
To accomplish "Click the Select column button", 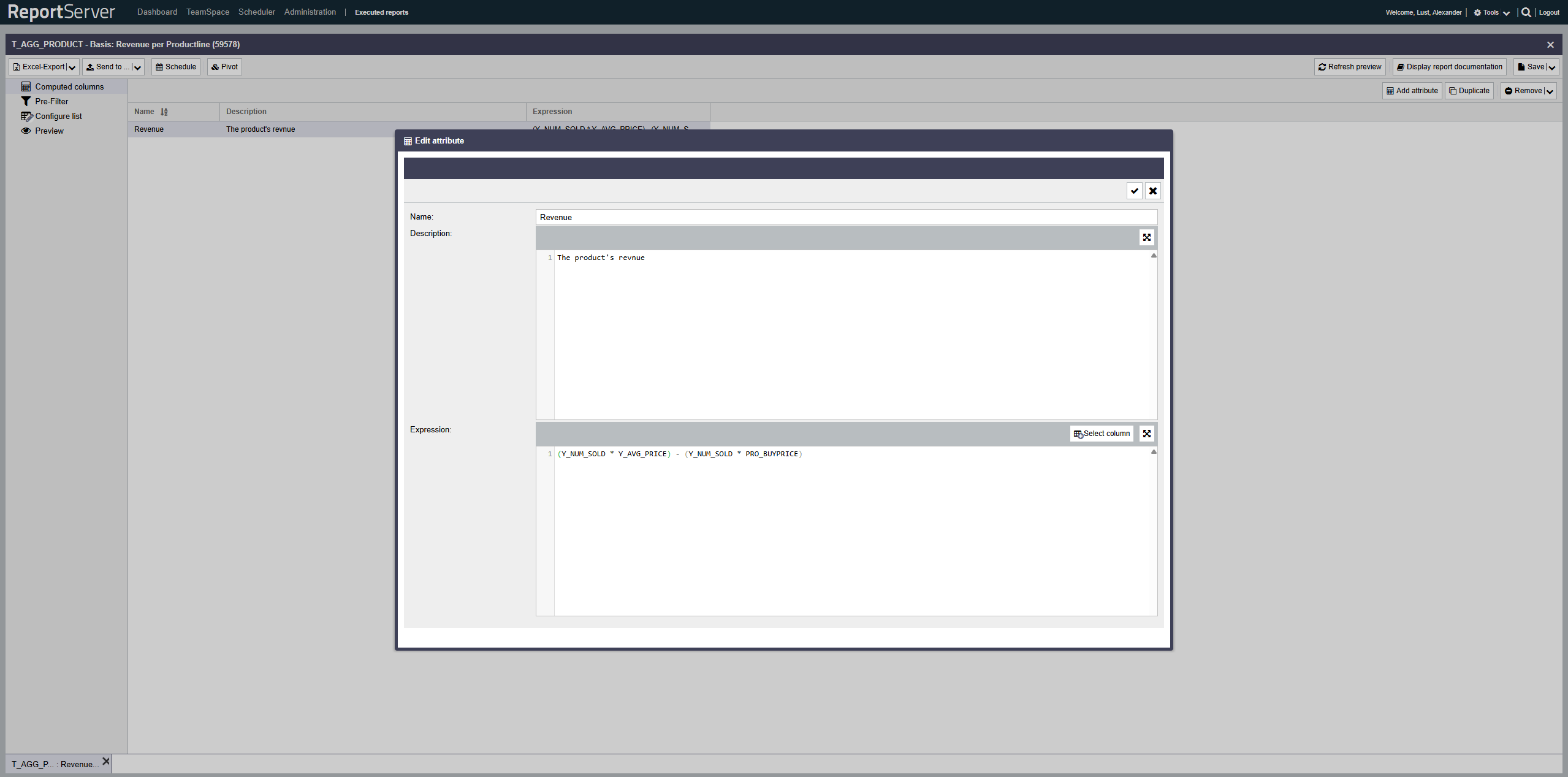I will 1102,434.
